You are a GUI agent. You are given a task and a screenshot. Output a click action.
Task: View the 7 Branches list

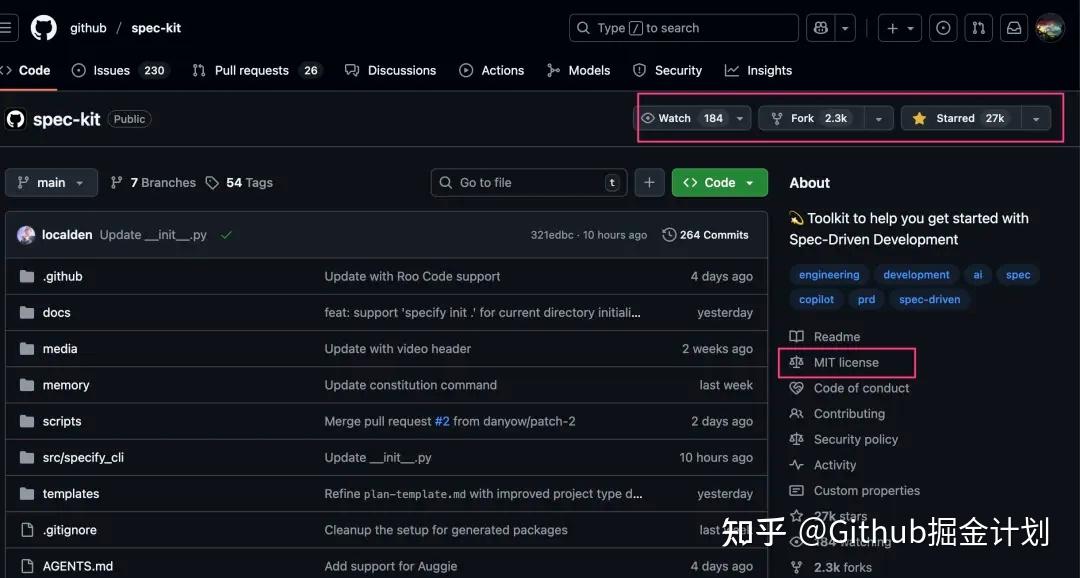pyautogui.click(x=152, y=182)
